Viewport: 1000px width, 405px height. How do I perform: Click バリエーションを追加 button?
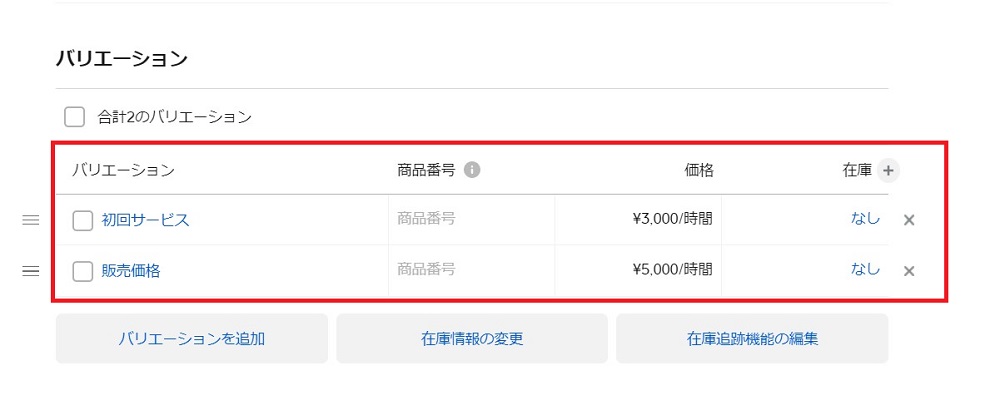[x=191, y=338]
